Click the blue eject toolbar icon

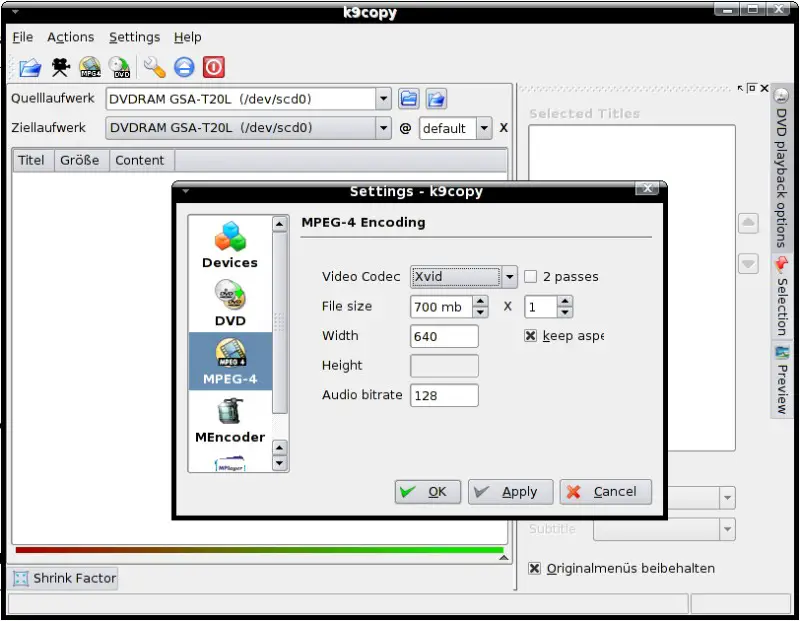[184, 67]
